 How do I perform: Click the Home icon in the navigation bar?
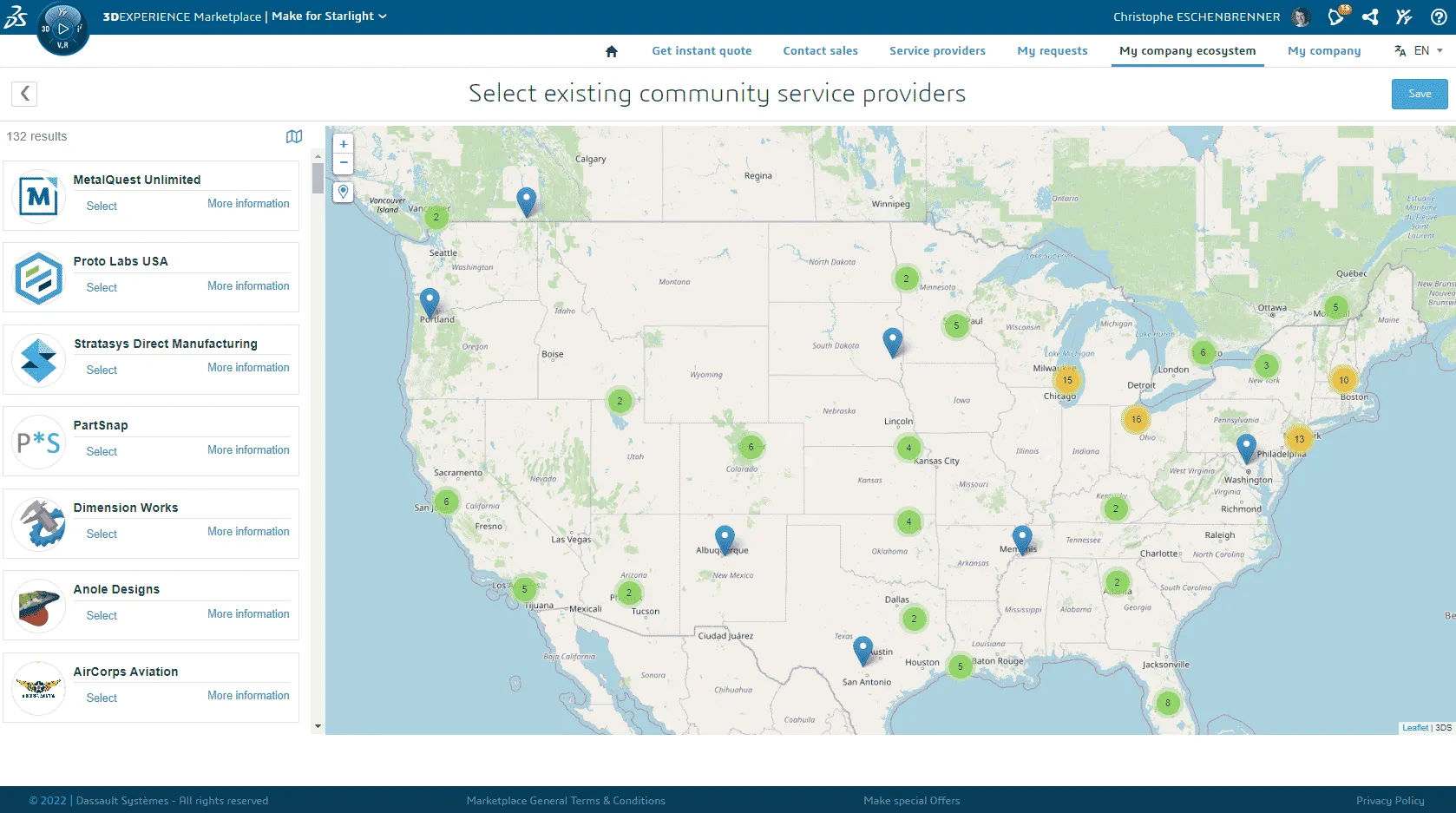(x=613, y=51)
